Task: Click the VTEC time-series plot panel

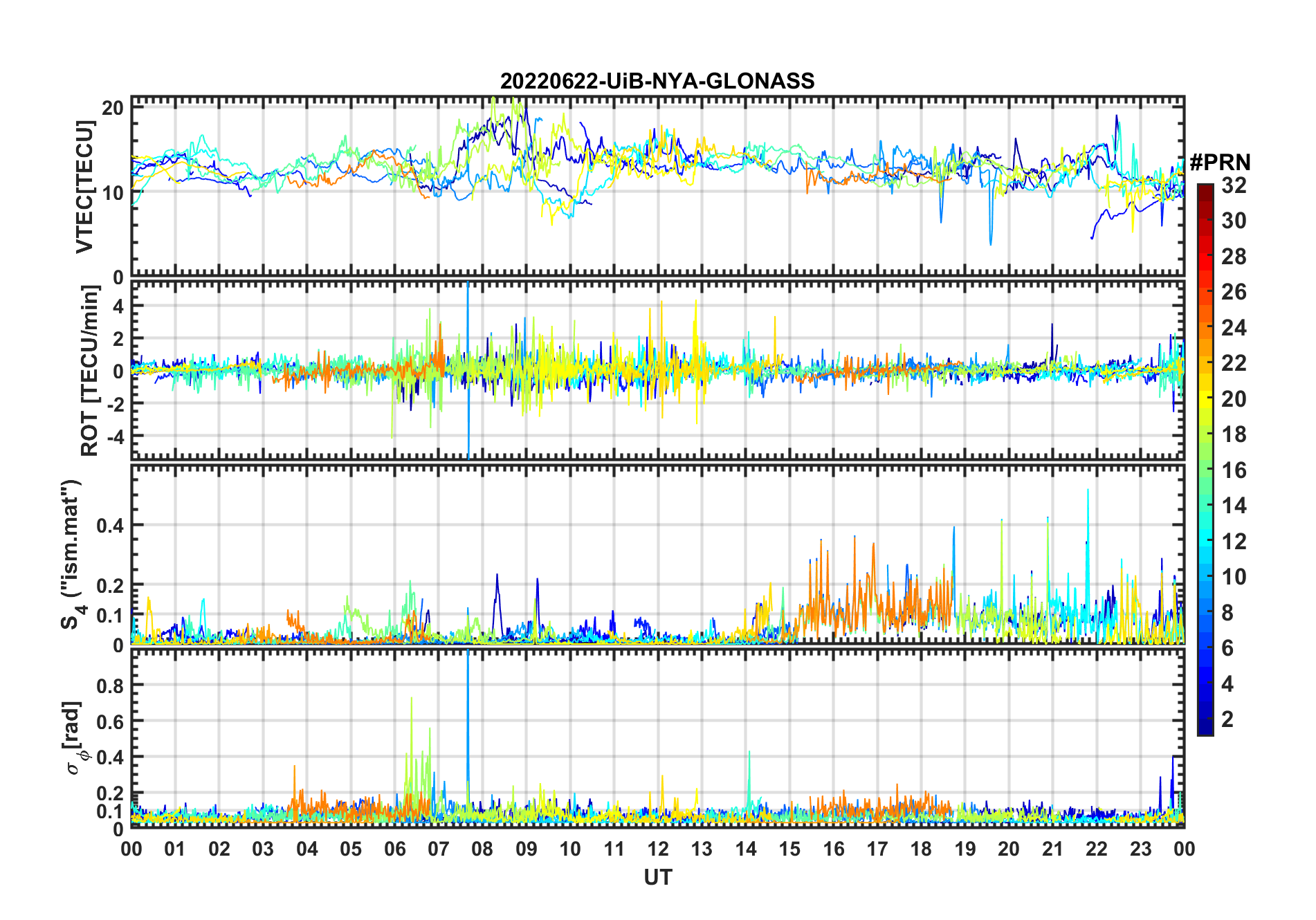Action: coord(657,187)
